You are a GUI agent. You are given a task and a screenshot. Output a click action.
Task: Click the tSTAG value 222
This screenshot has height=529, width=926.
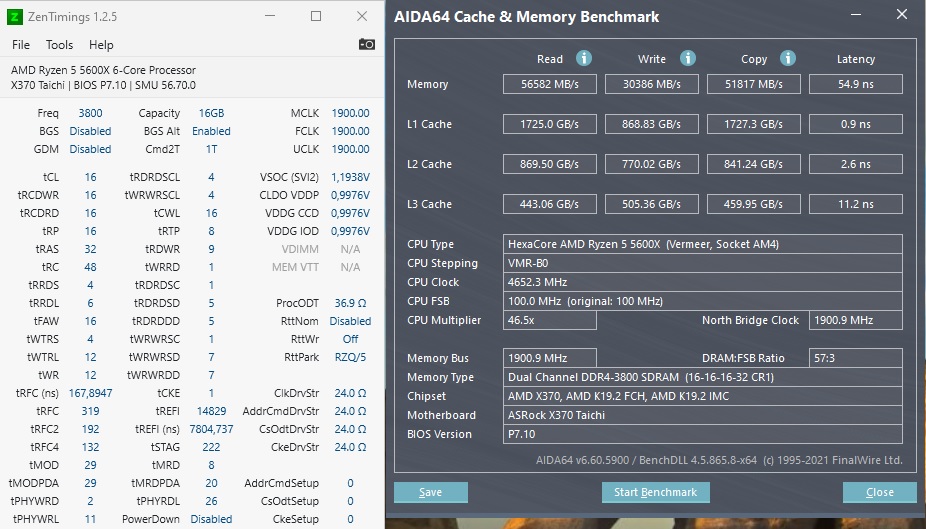pos(211,447)
